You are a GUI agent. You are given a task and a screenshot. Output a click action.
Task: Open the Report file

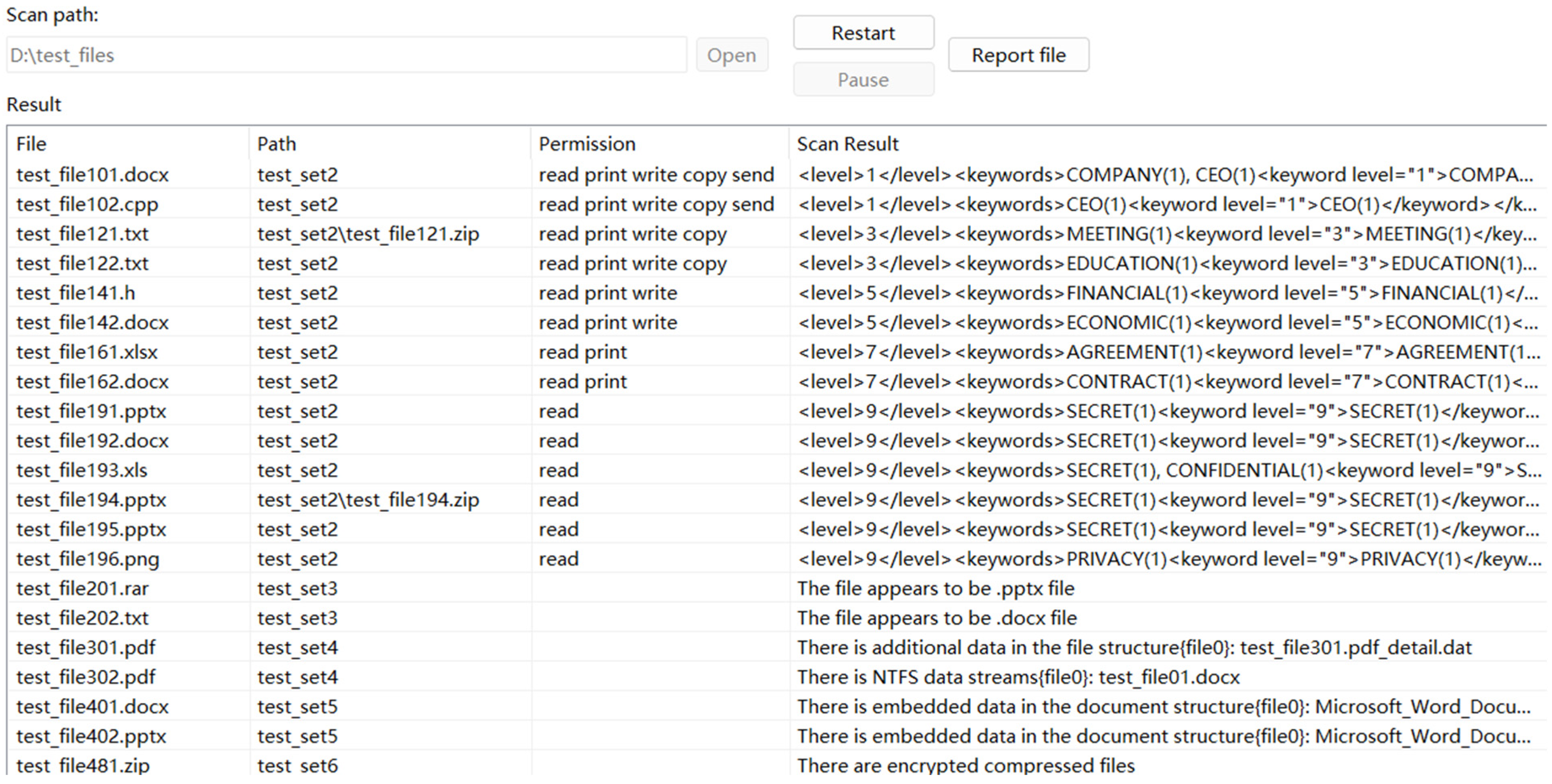(x=1018, y=55)
